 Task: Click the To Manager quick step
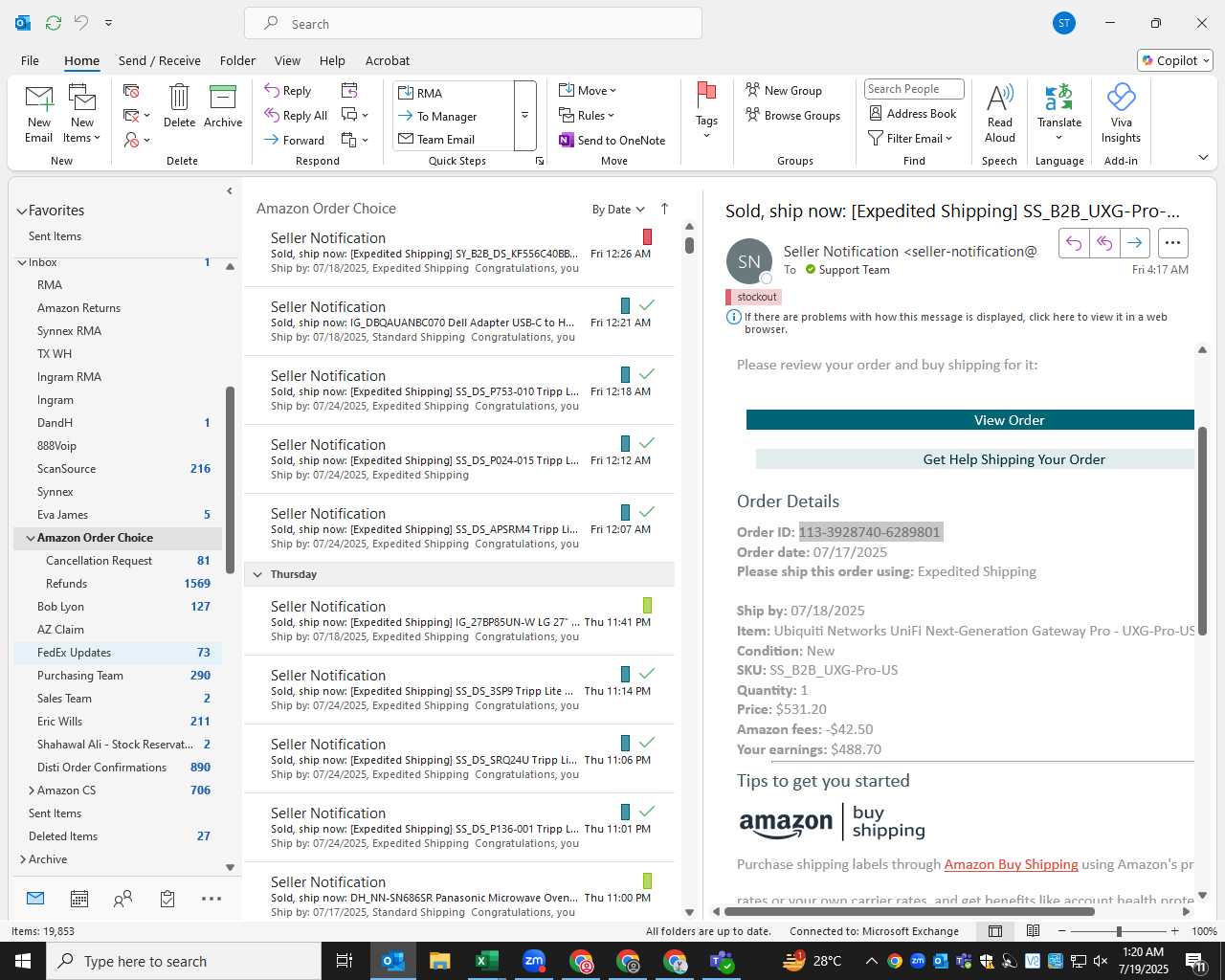(454, 116)
